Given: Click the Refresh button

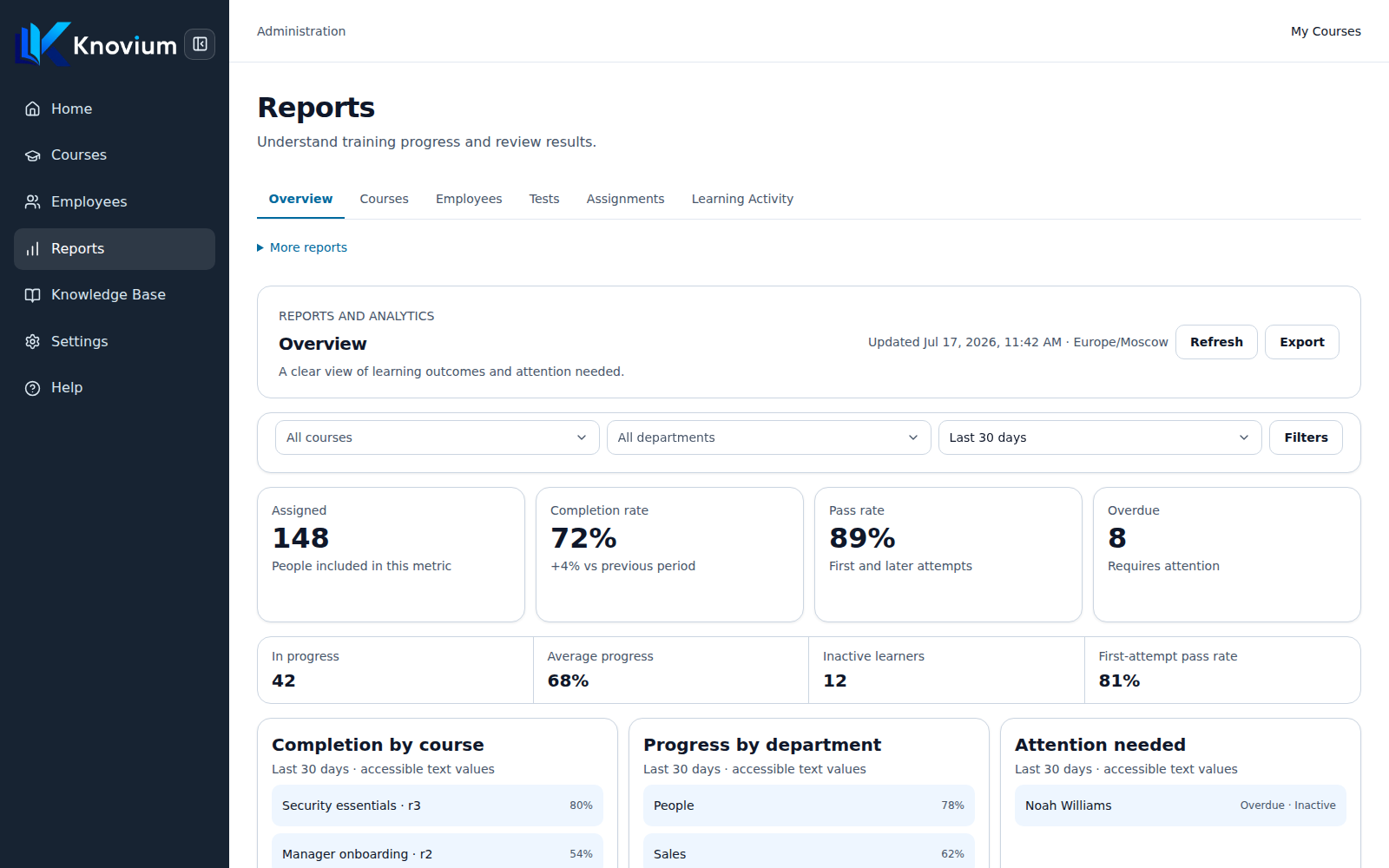Looking at the screenshot, I should pyautogui.click(x=1216, y=342).
